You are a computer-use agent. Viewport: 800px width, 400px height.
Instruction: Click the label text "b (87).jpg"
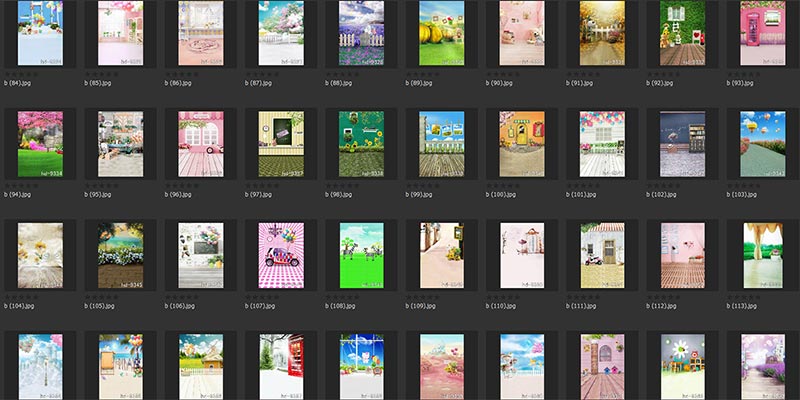tap(259, 83)
